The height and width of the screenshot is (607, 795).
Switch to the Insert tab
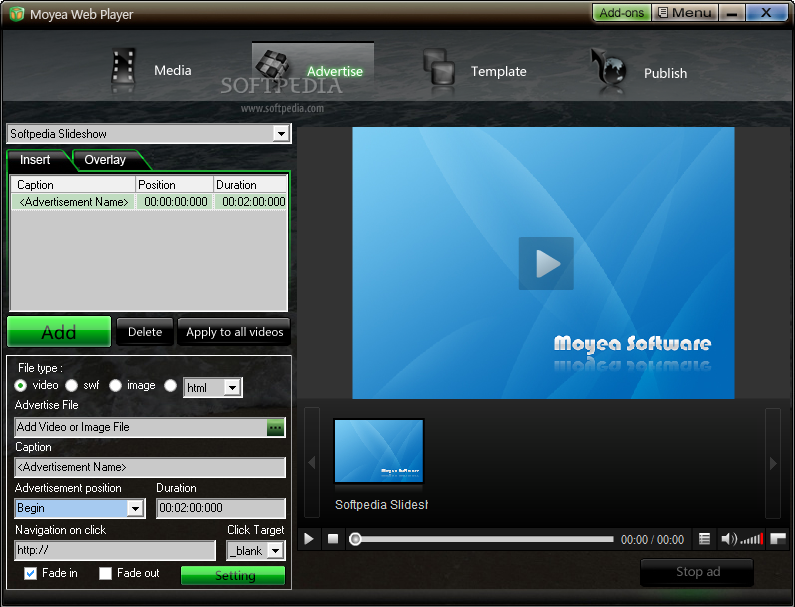point(35,160)
